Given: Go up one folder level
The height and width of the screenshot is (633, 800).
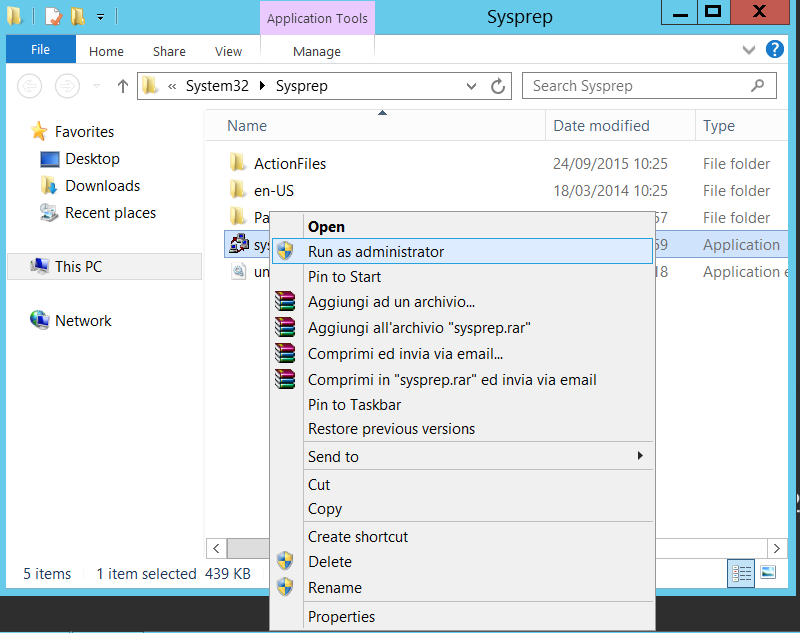Looking at the screenshot, I should click(x=122, y=86).
